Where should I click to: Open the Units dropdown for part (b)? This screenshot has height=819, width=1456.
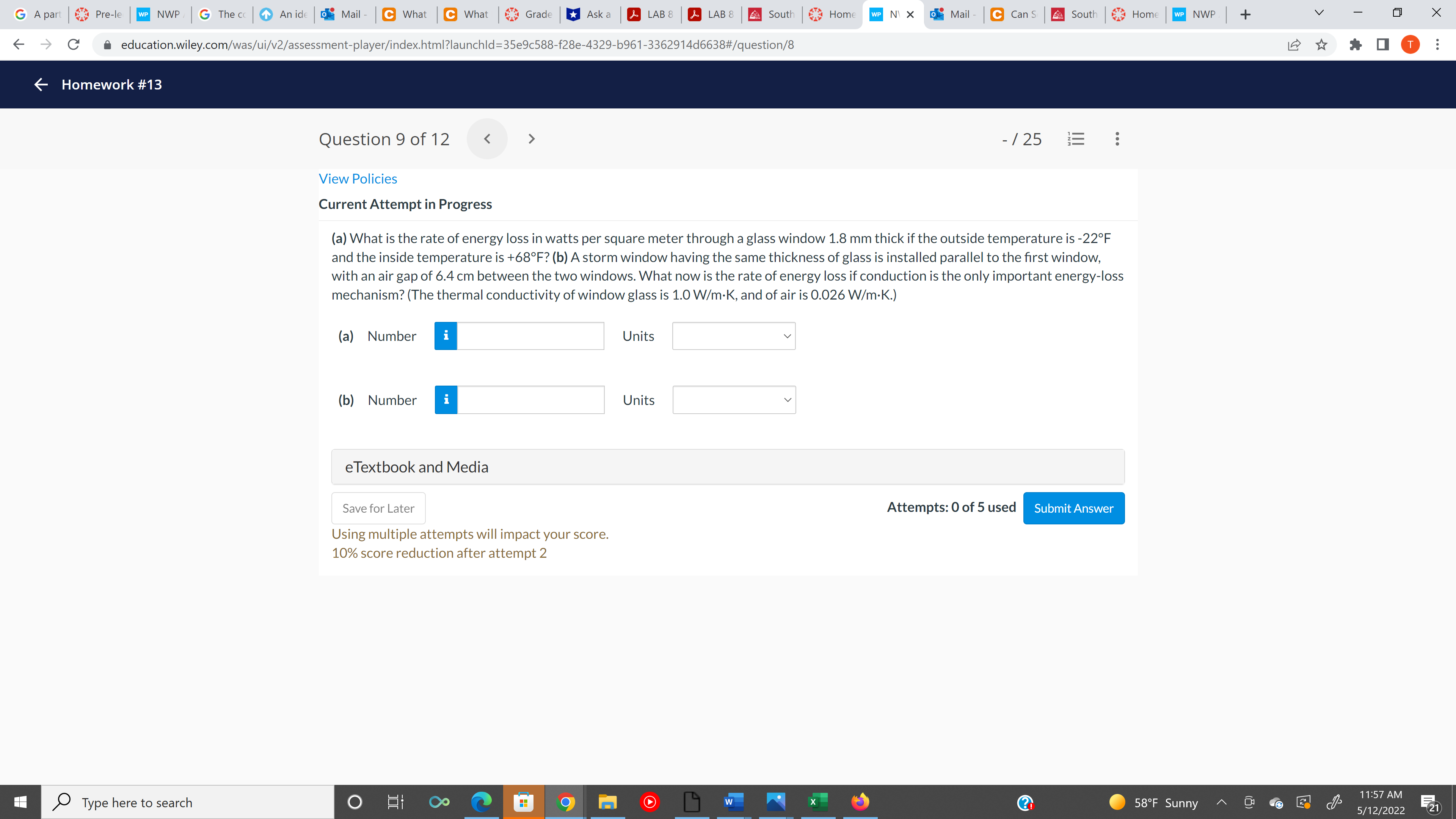coord(734,400)
